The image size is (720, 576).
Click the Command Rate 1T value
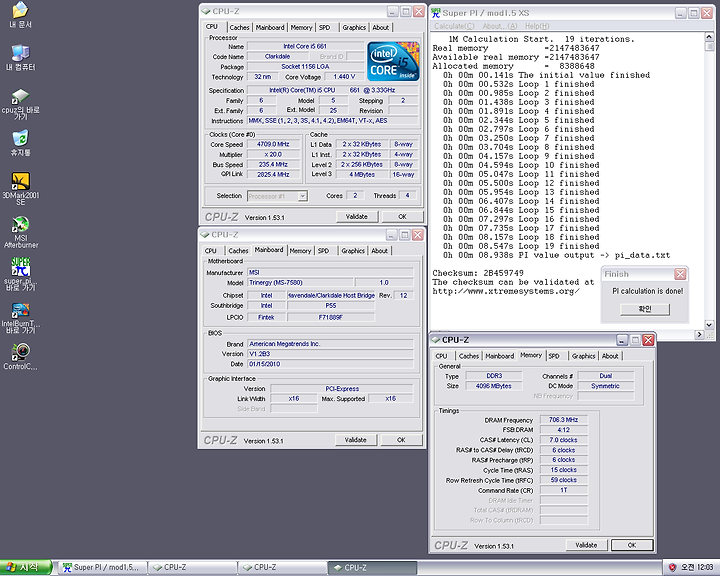pyautogui.click(x=563, y=490)
